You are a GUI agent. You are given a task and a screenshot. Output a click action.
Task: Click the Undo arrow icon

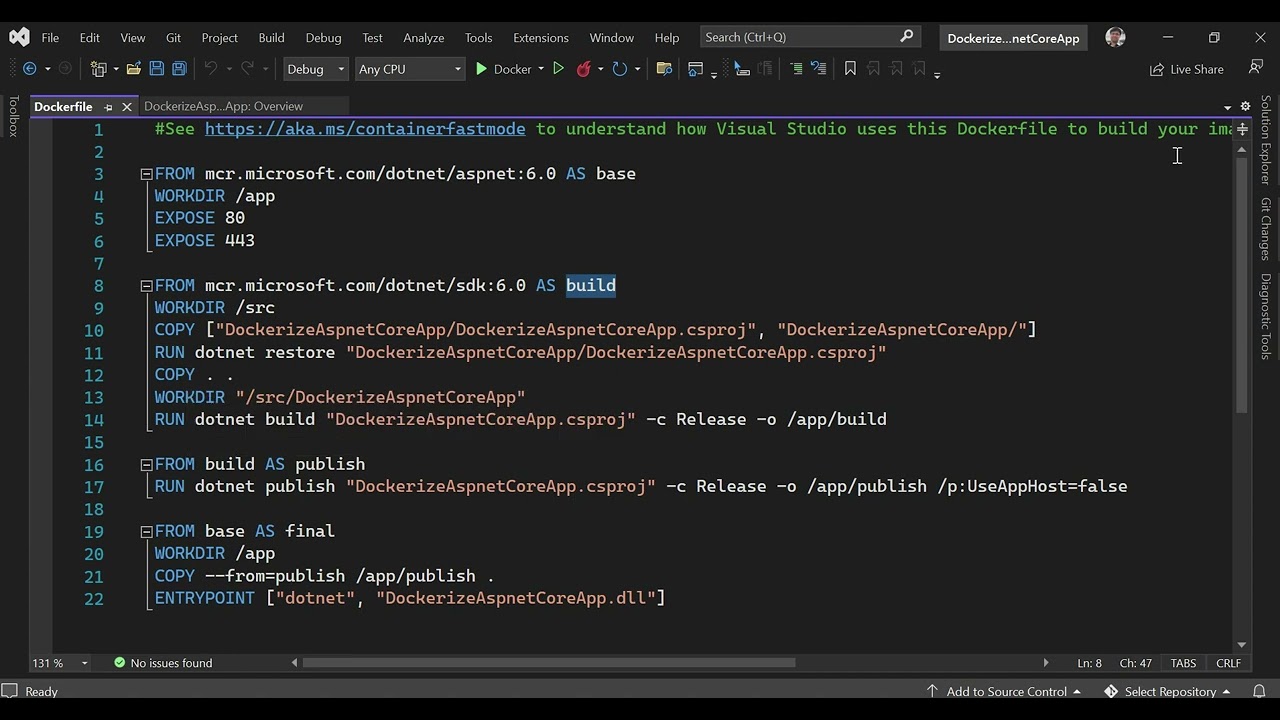point(210,69)
